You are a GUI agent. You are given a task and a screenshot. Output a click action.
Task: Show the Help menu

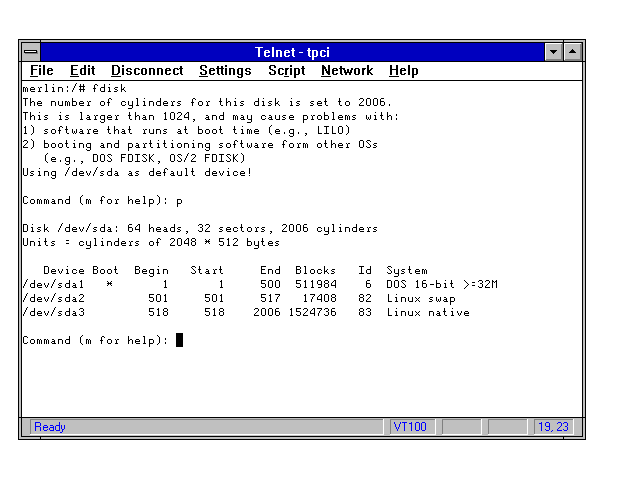pyautogui.click(x=404, y=71)
